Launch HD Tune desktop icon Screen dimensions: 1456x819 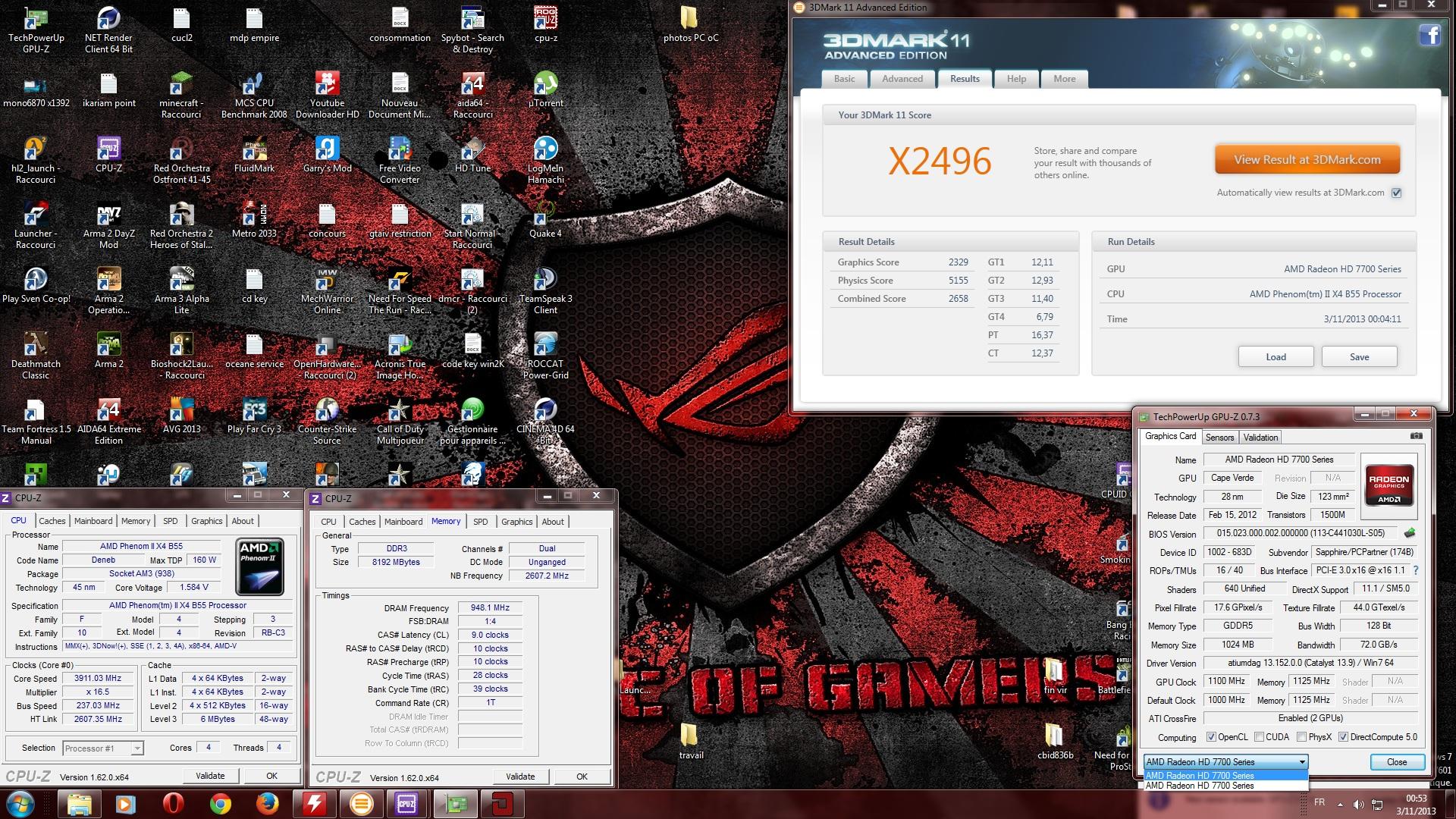tap(472, 155)
